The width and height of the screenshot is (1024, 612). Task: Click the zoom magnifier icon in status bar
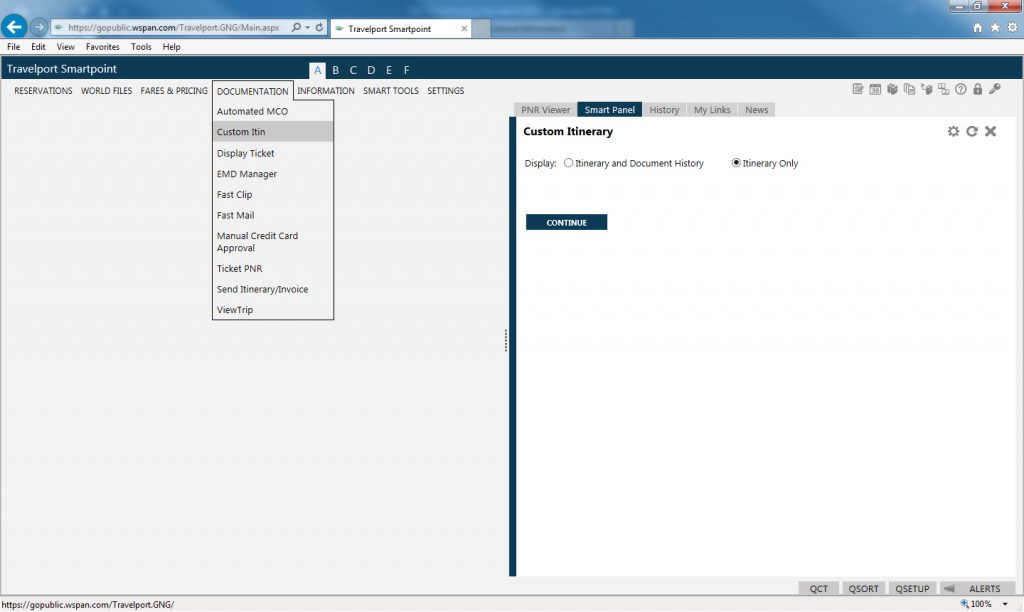[965, 604]
